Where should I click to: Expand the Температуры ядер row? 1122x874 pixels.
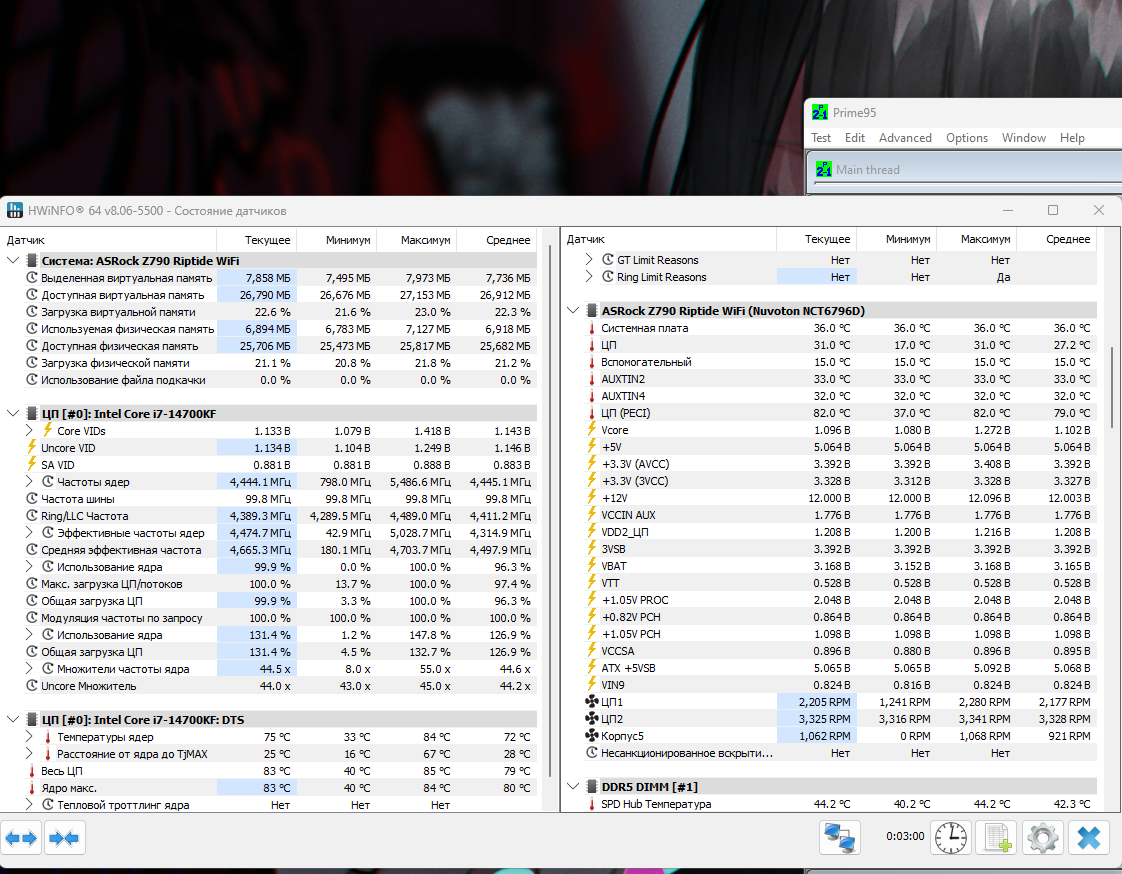[x=29, y=737]
